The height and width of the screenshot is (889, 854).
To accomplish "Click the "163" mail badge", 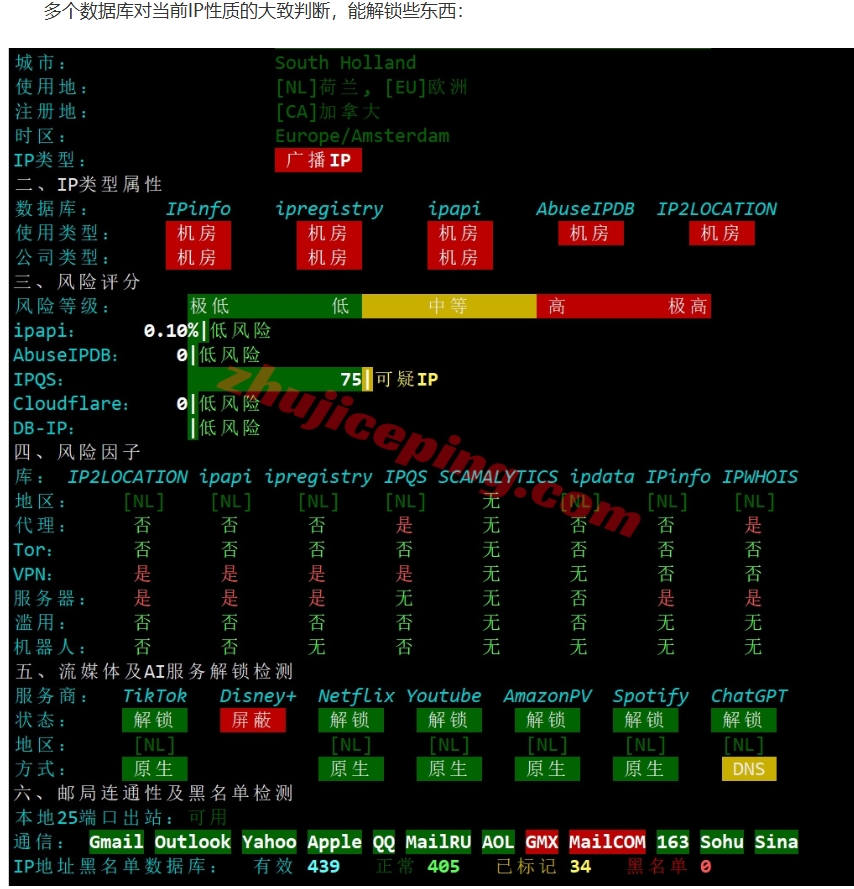I will coord(673,843).
